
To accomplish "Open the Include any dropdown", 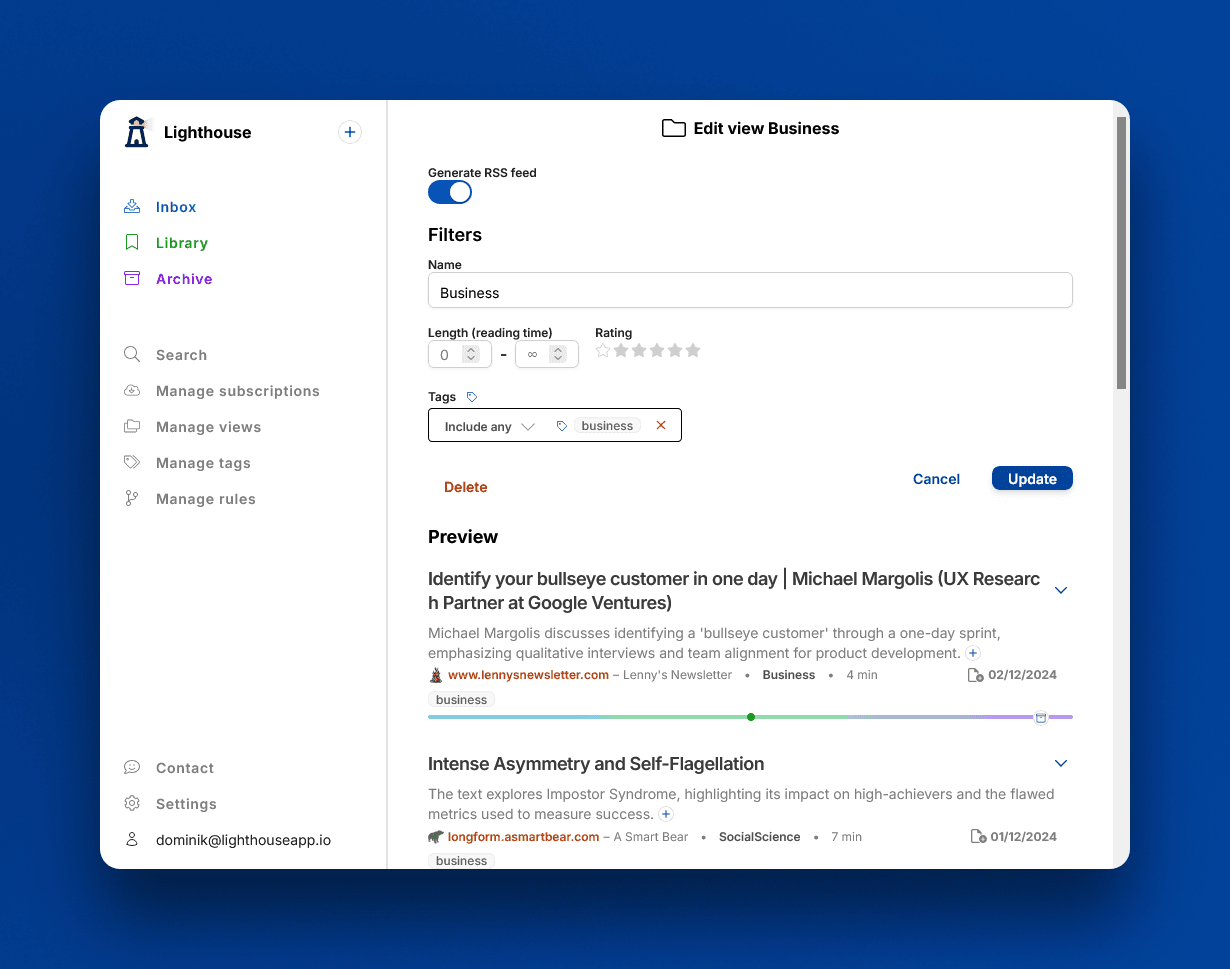I will 490,426.
